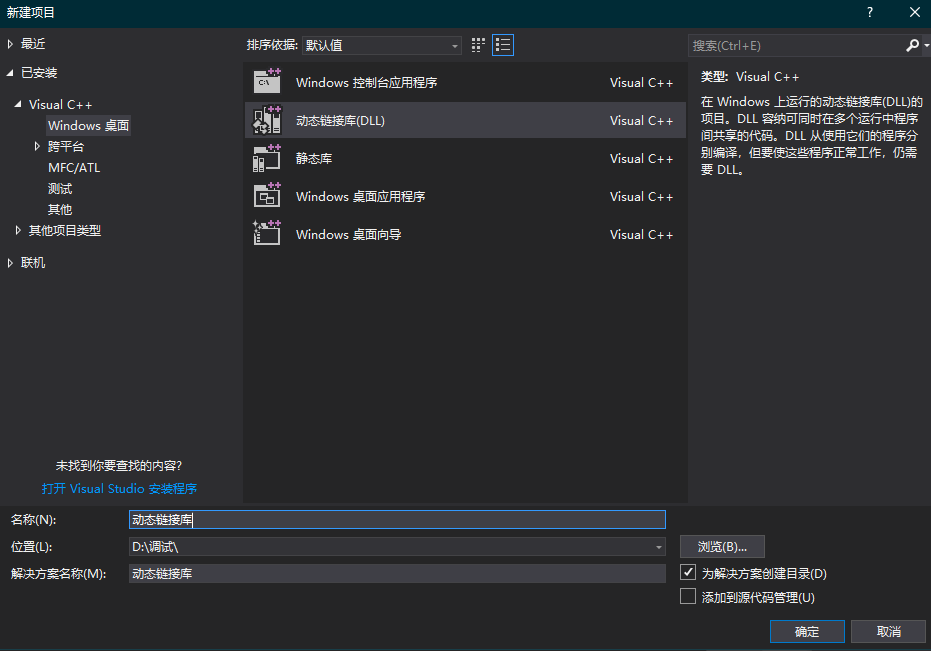
Task: Select Windows 桌面应用程序 template name
Action: [360, 197]
